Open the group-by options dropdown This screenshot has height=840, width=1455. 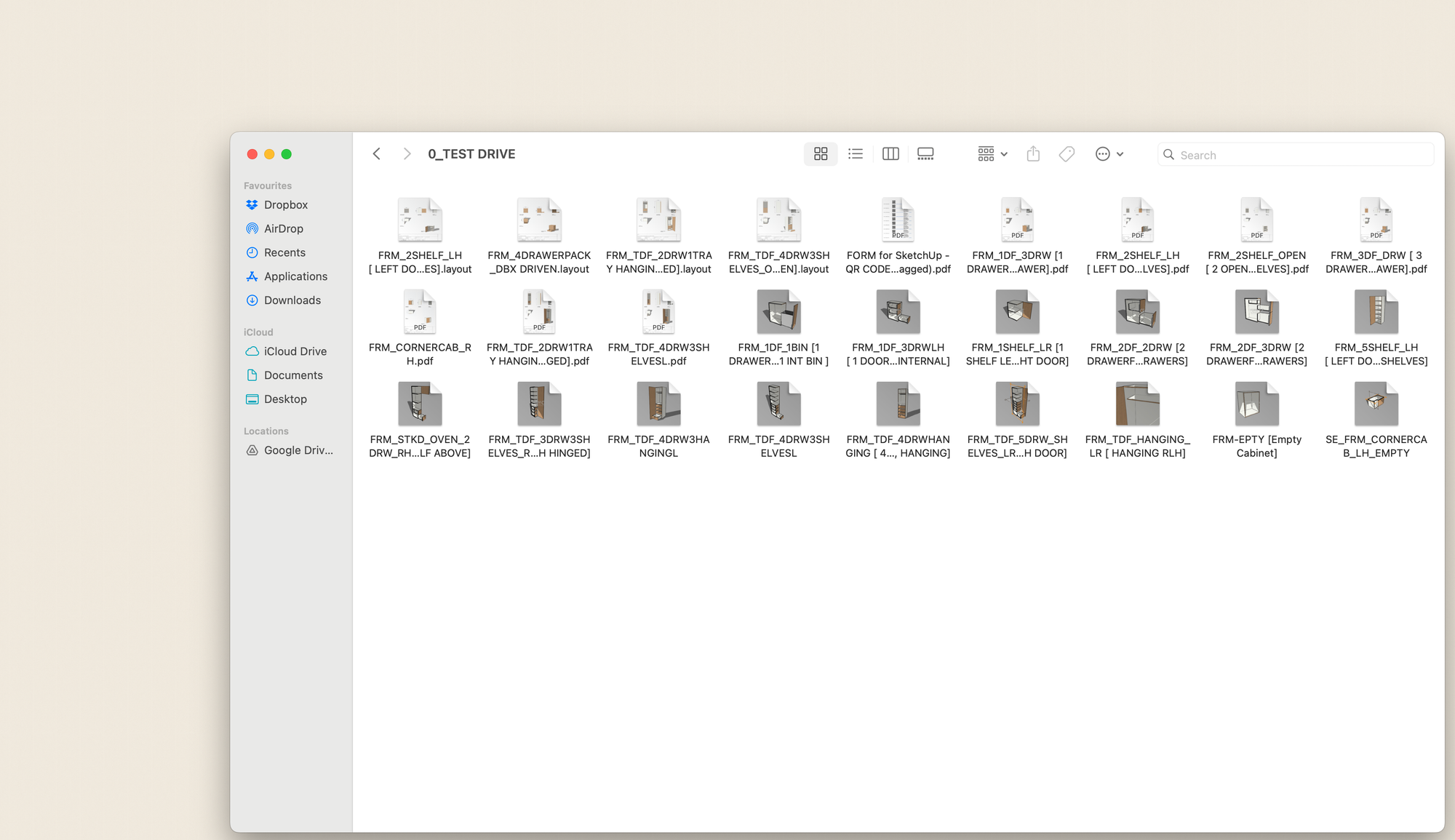click(992, 154)
